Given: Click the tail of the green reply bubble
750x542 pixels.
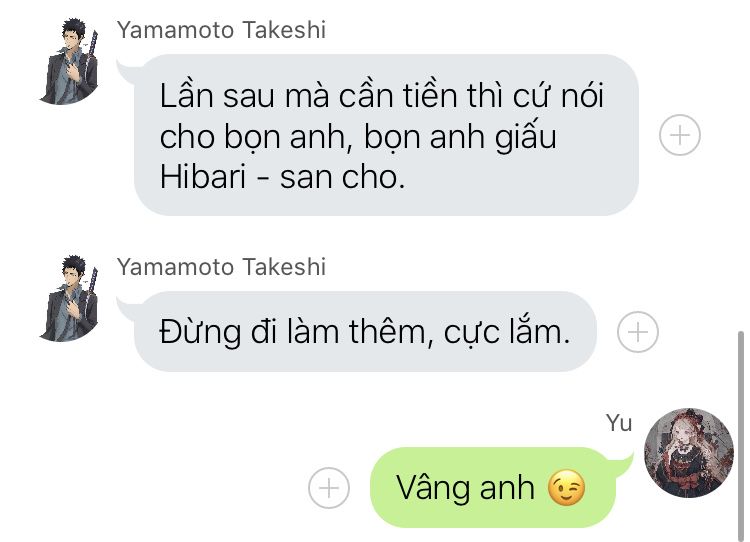Looking at the screenshot, I should 622,464.
